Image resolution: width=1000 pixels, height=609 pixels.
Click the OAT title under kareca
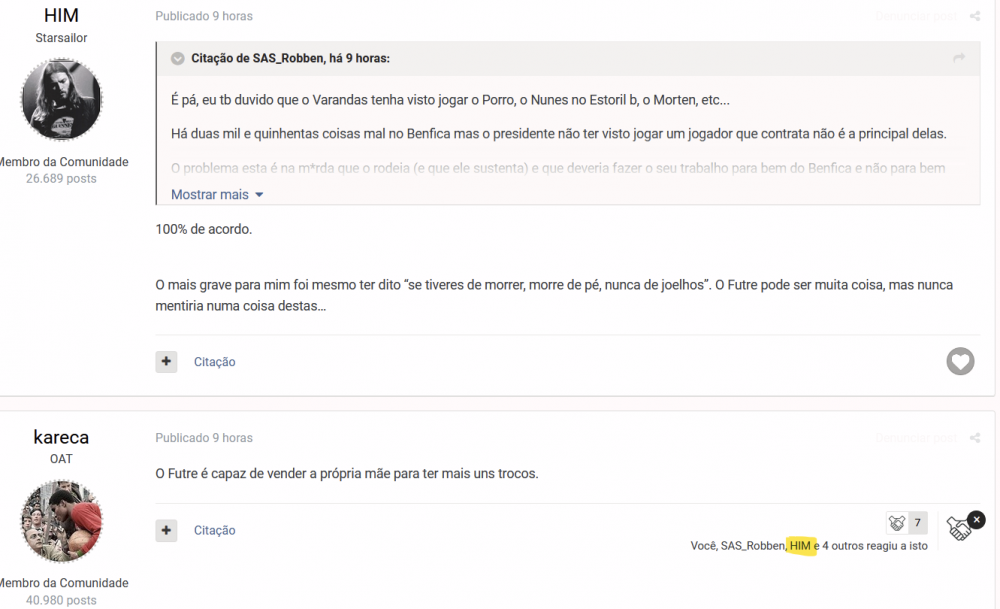pos(61,459)
